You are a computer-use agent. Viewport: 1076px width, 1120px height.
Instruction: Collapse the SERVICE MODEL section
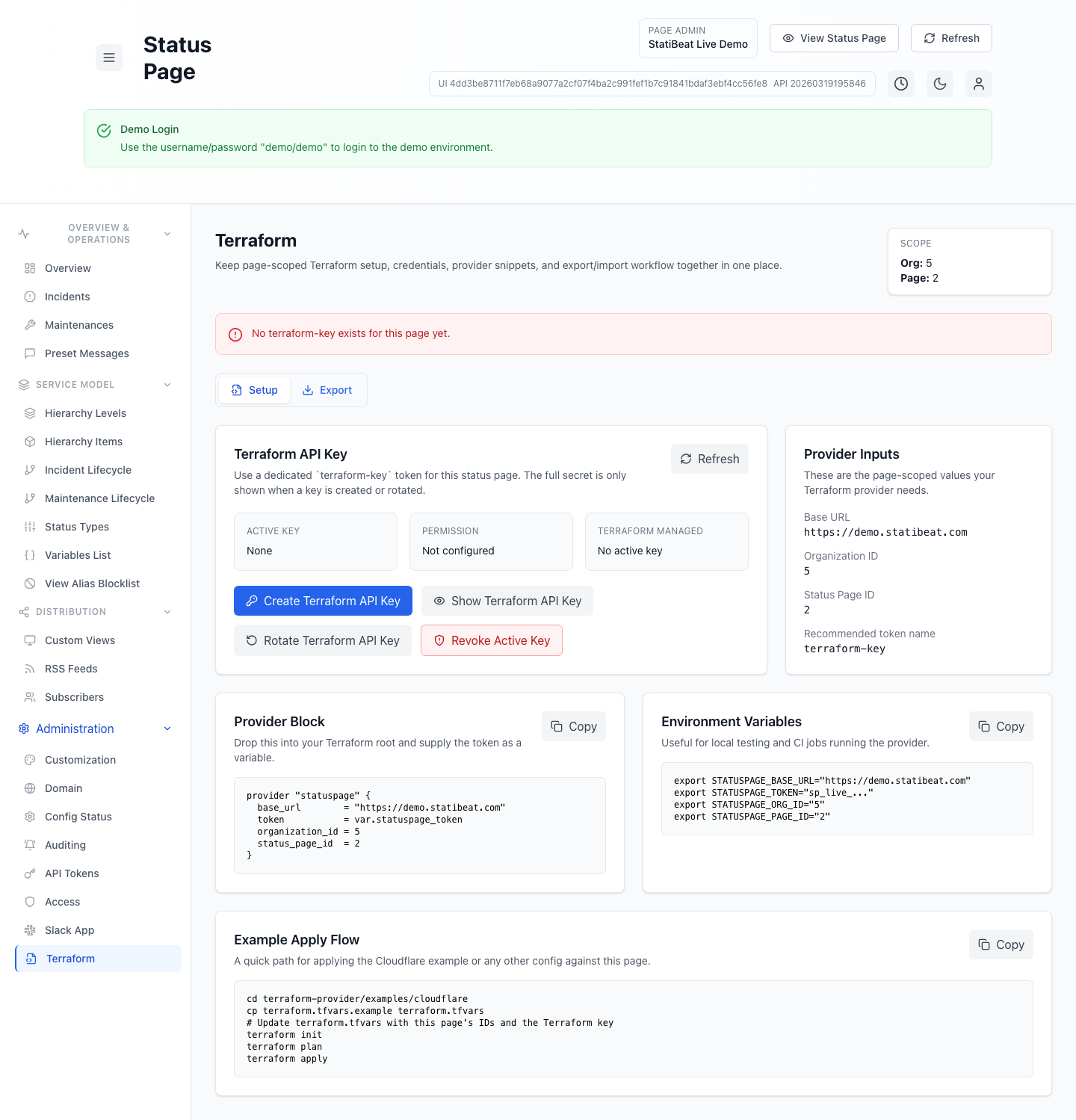[x=167, y=384]
